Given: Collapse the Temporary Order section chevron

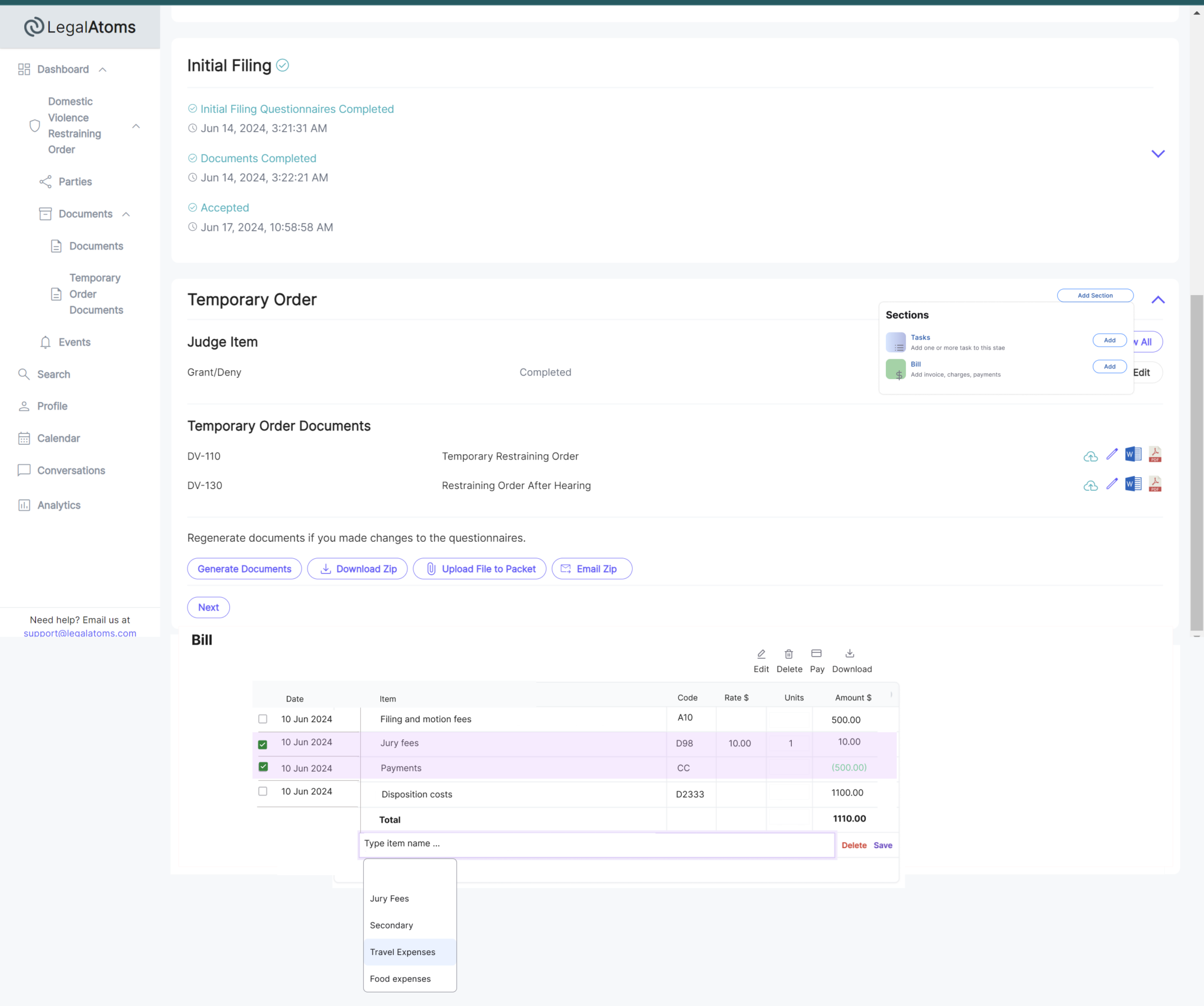Looking at the screenshot, I should click(x=1158, y=300).
